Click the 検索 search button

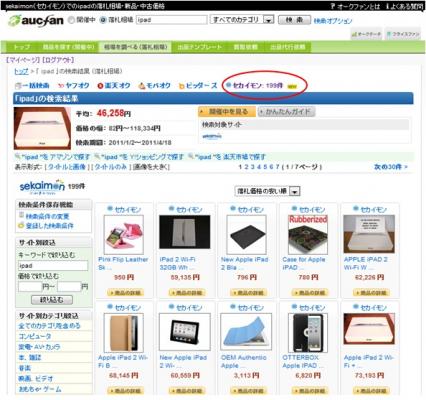click(294, 20)
